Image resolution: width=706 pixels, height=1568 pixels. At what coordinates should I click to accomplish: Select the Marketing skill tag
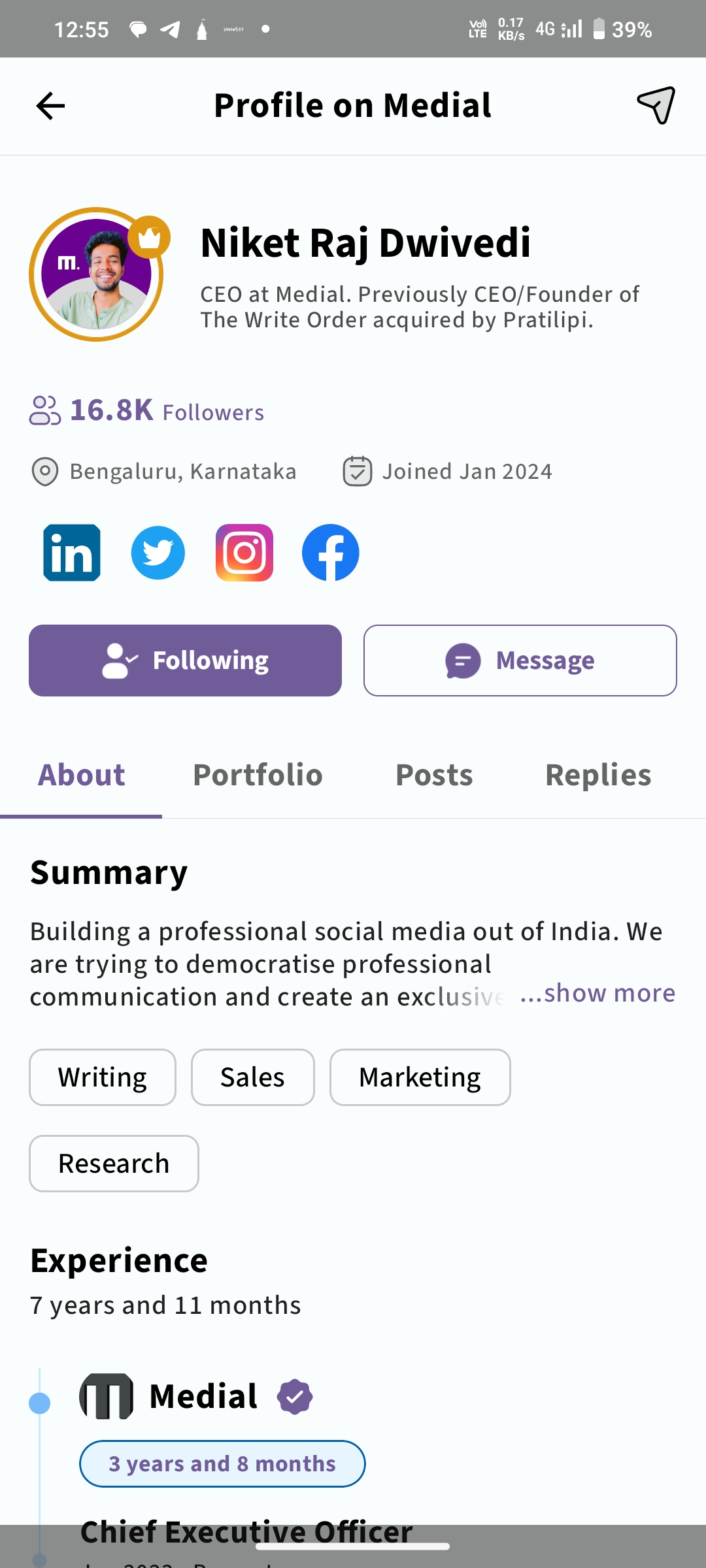420,1077
